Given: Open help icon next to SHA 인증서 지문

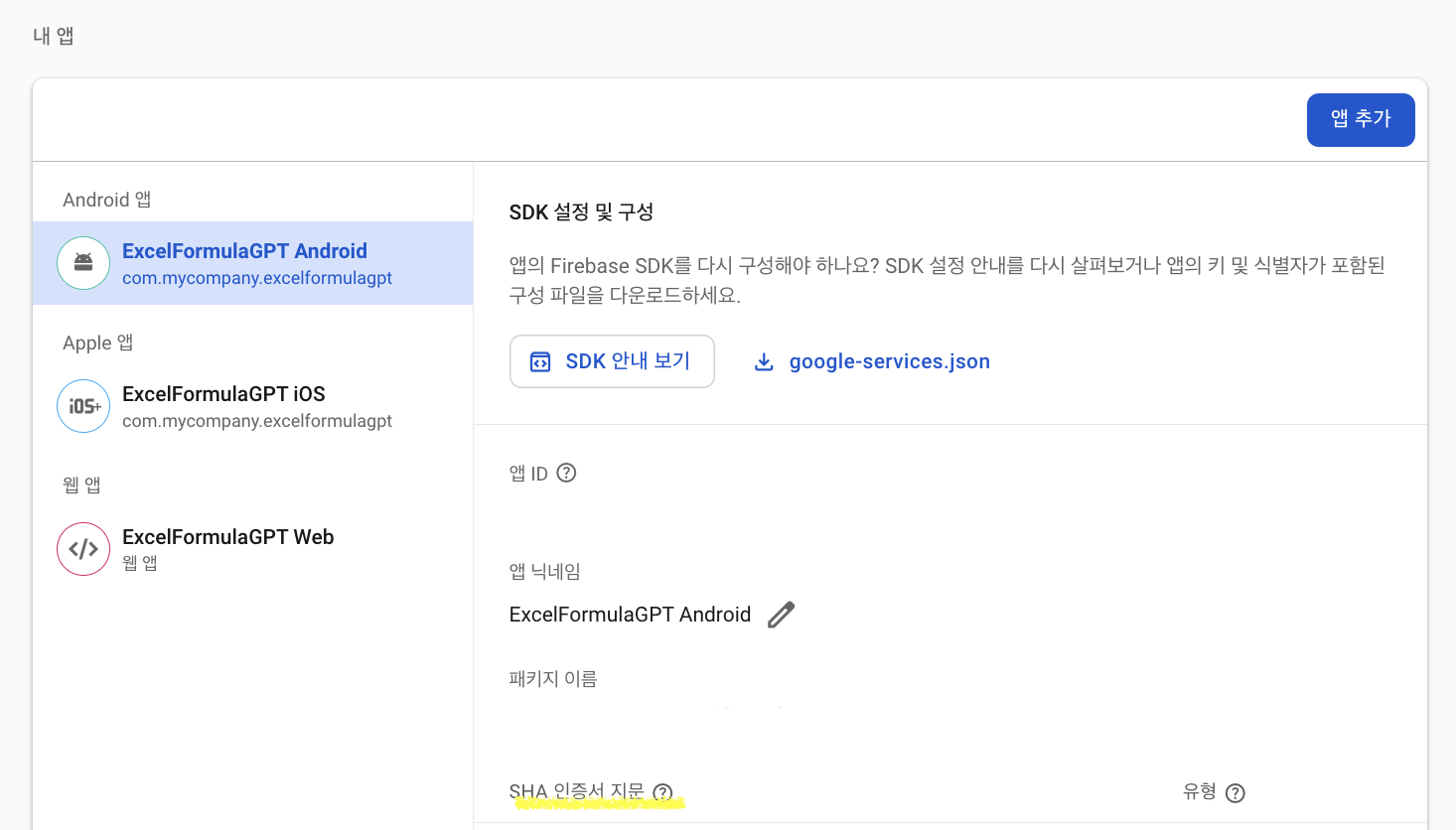Looking at the screenshot, I should click(662, 792).
